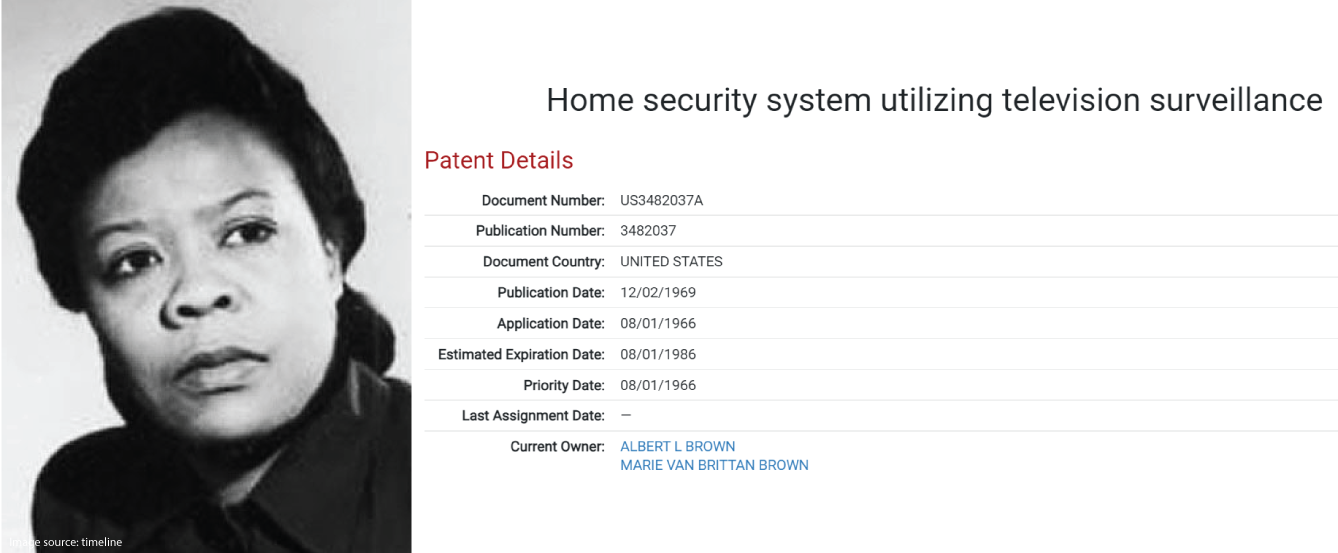Click the Document Country label
The height and width of the screenshot is (553, 1338).
click(x=544, y=262)
